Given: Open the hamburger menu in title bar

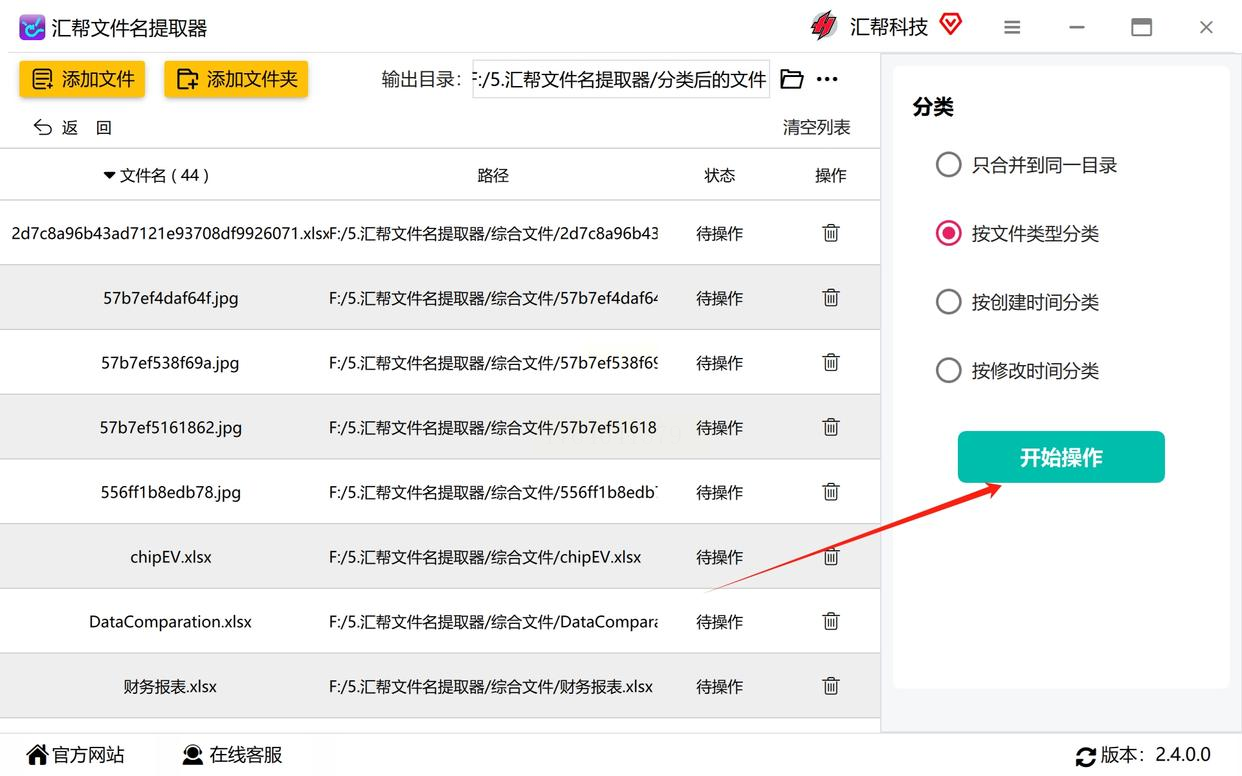Looking at the screenshot, I should point(1012,27).
